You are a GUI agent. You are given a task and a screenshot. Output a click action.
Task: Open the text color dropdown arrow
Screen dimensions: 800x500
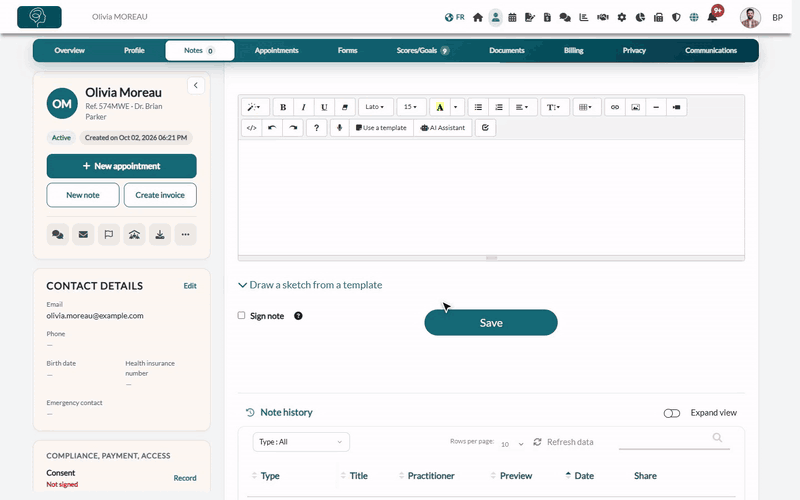click(x=456, y=107)
